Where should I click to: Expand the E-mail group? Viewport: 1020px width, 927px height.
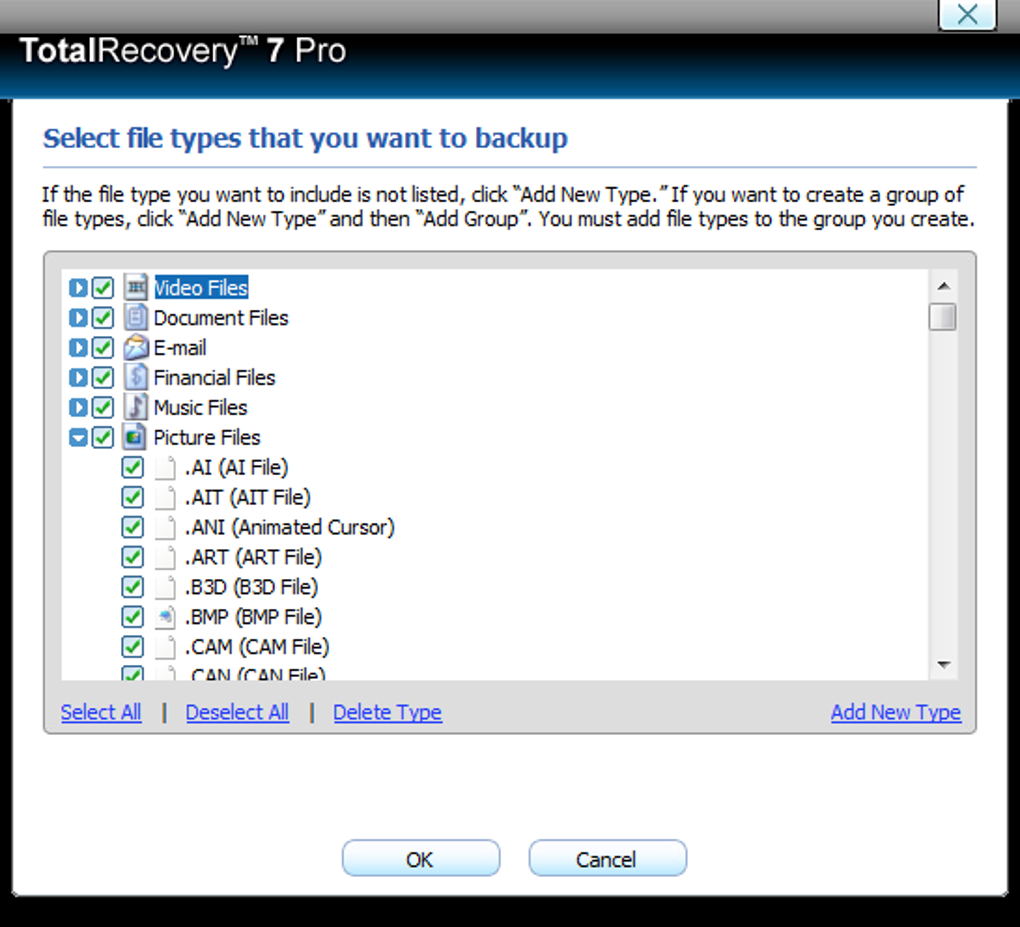(78, 347)
